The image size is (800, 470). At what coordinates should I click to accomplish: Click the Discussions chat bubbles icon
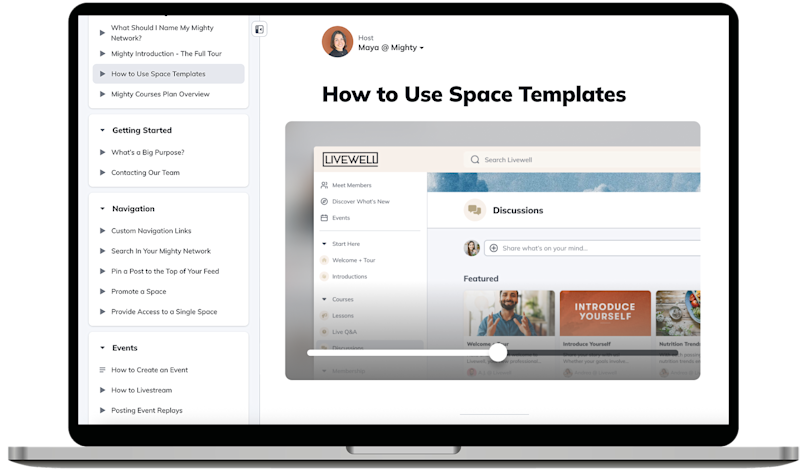(x=474, y=210)
